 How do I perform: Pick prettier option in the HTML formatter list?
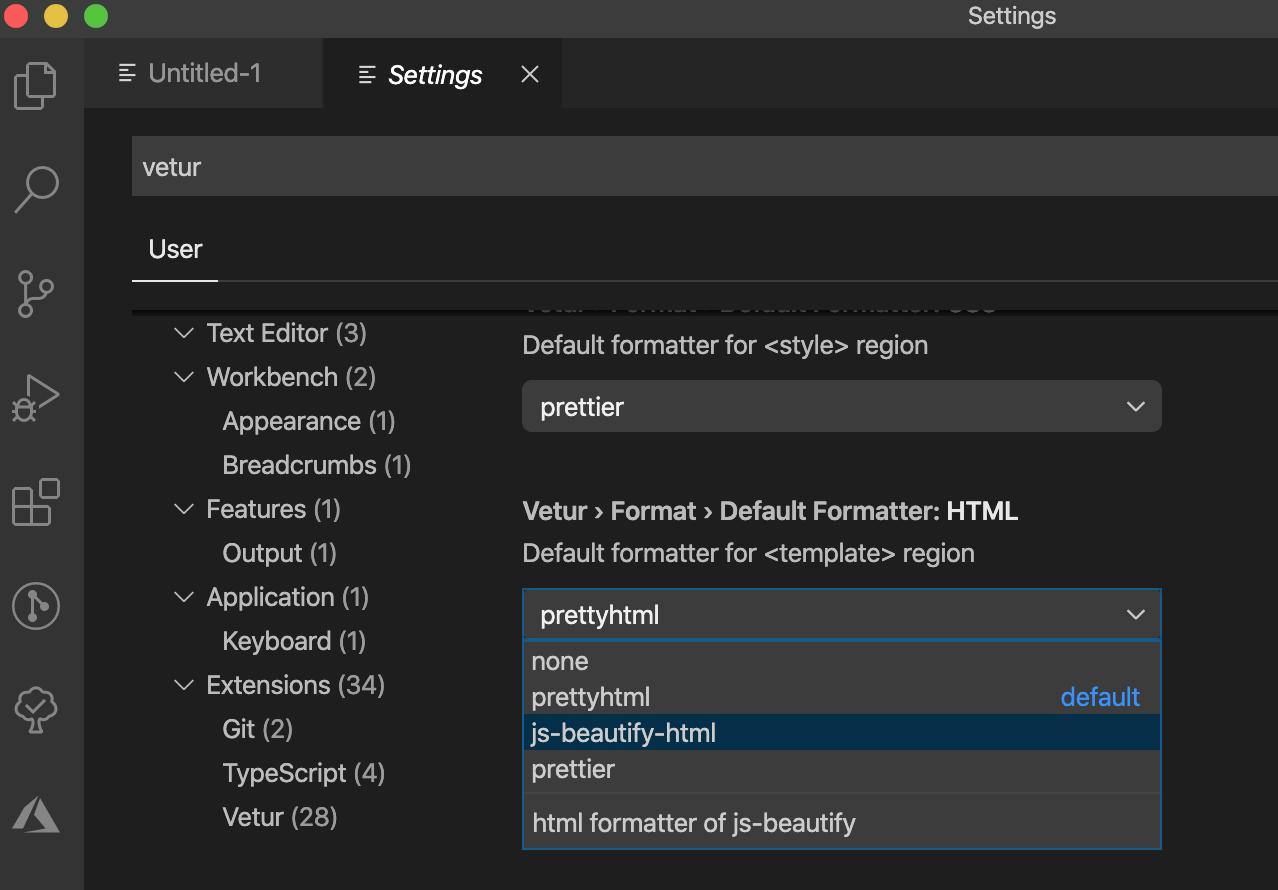click(573, 769)
